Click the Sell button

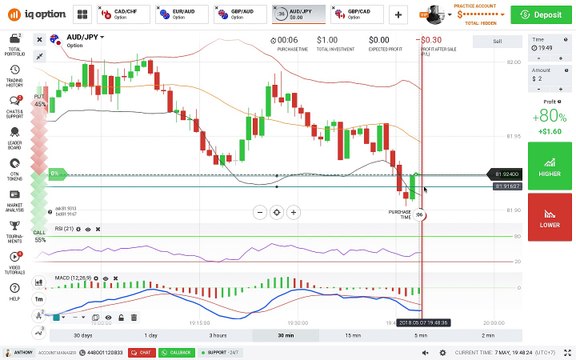pyautogui.click(x=497, y=41)
